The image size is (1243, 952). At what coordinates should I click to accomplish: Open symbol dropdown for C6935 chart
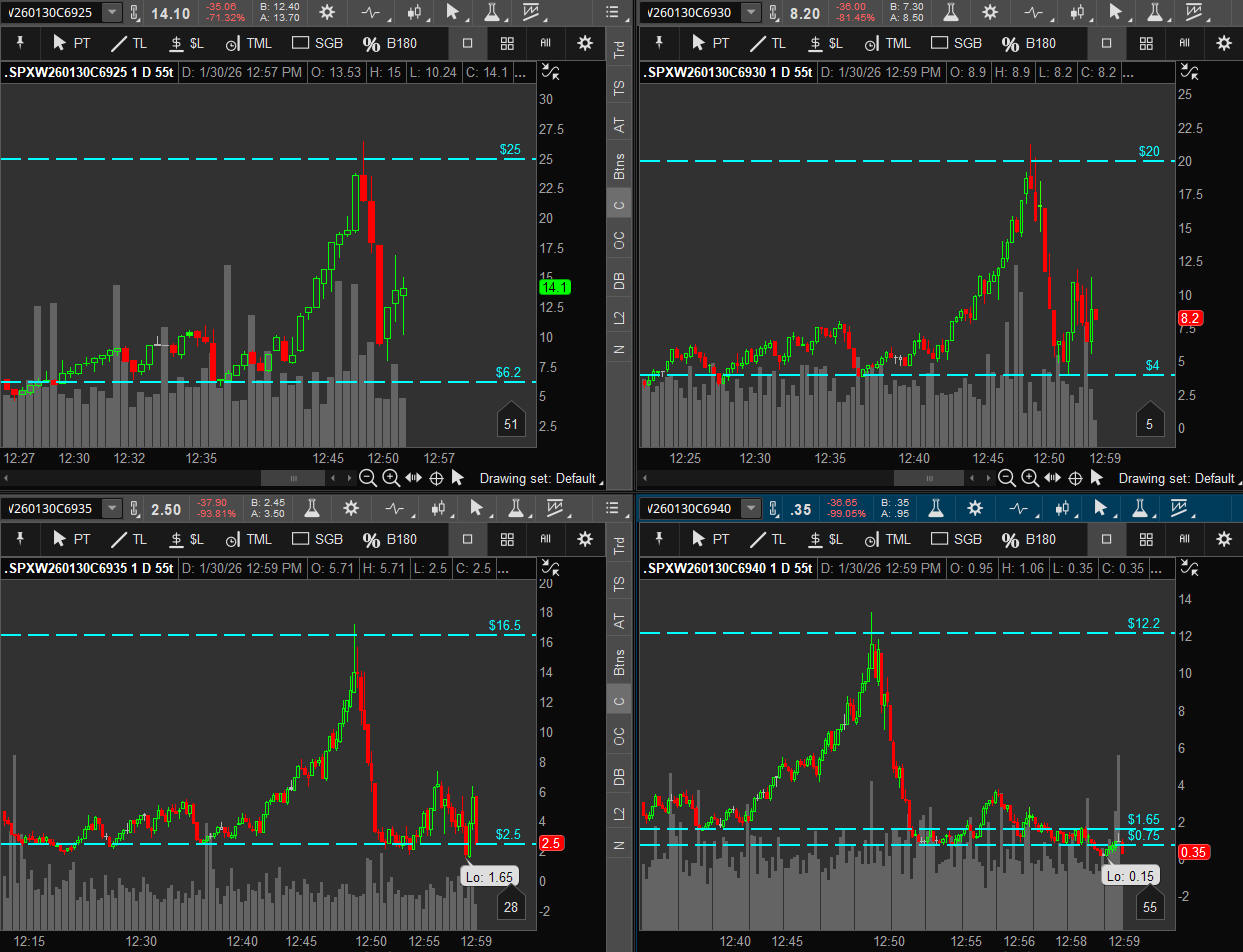click(112, 508)
